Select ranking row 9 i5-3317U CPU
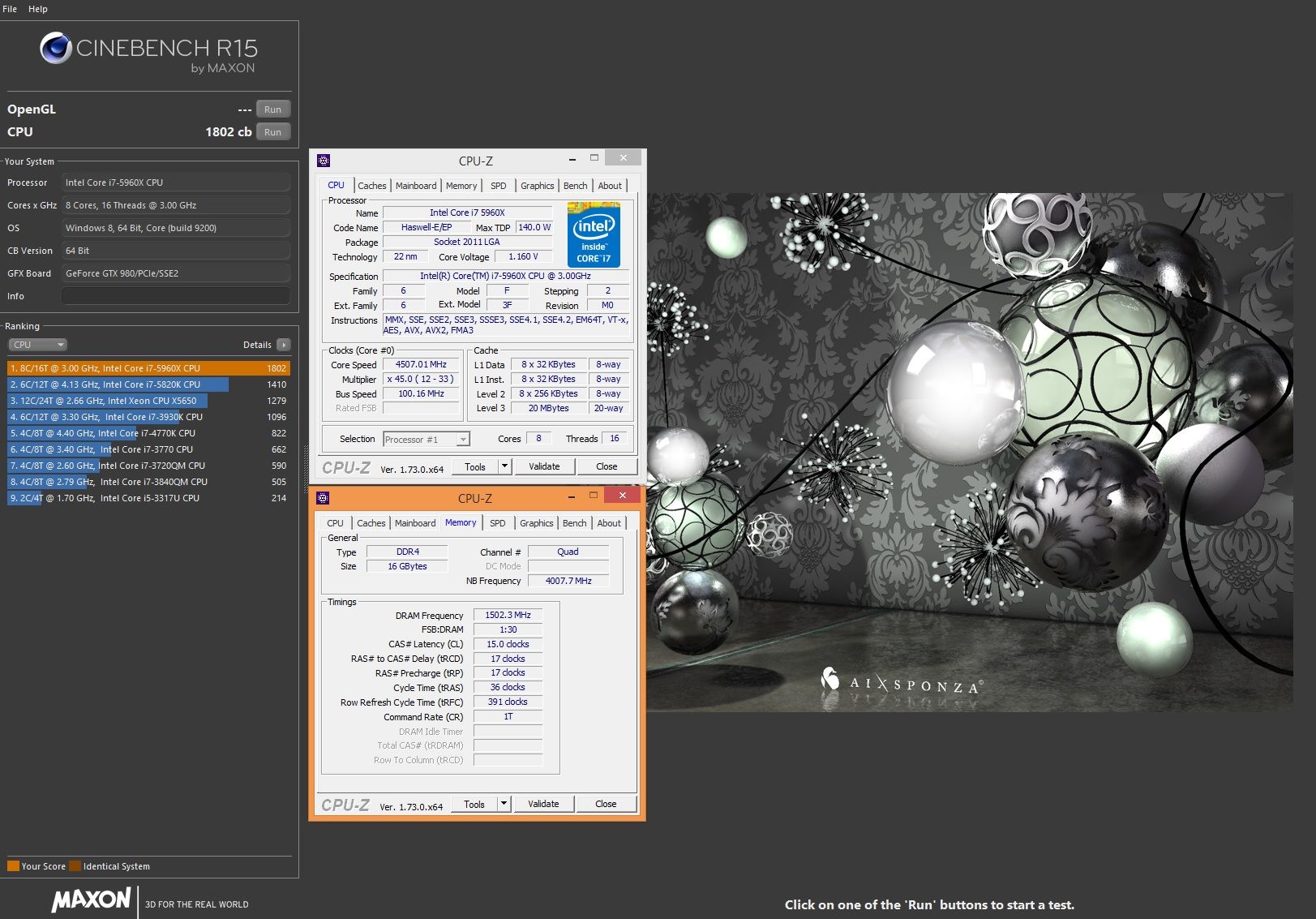The height and width of the screenshot is (919, 1316). pos(148,498)
